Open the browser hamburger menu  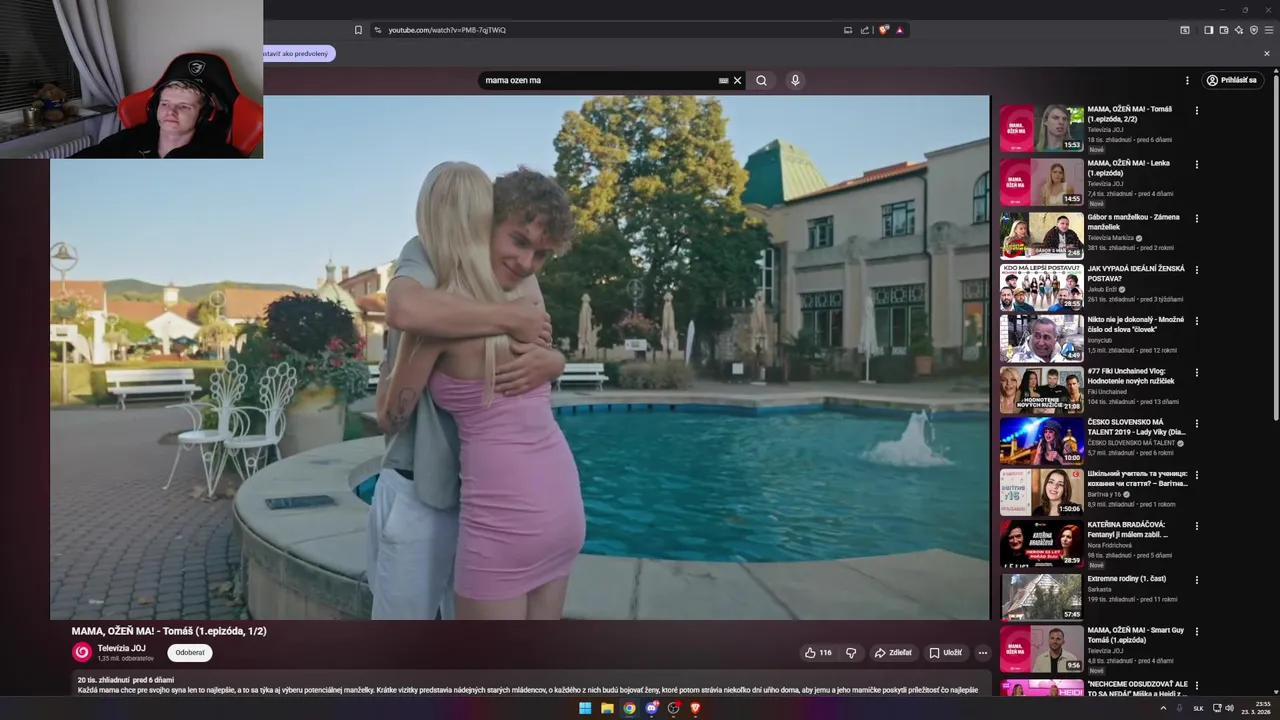coord(1269,30)
